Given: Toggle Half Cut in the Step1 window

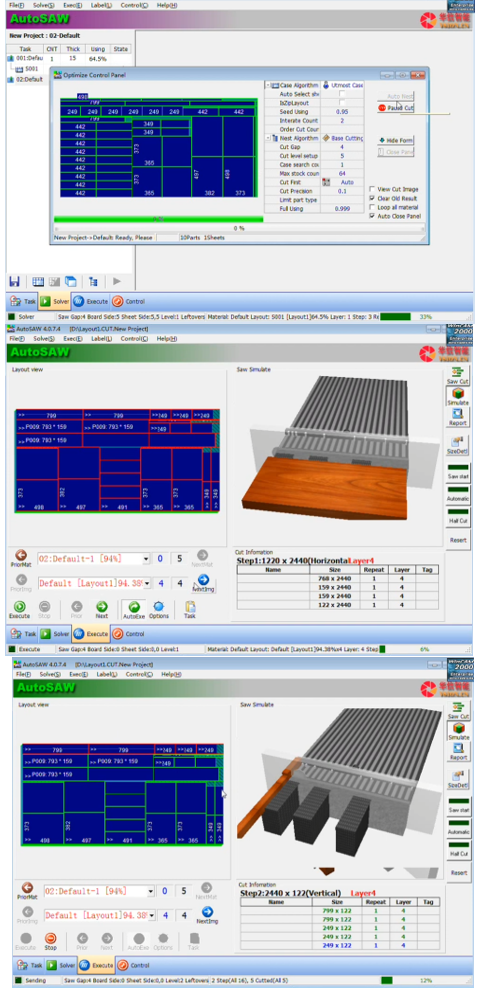Looking at the screenshot, I should (458, 516).
